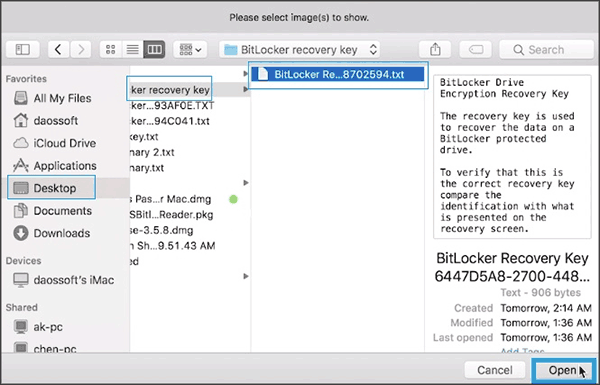Expand the arrow beside recovery key folder
This screenshot has height=385, width=600.
pos(245,90)
